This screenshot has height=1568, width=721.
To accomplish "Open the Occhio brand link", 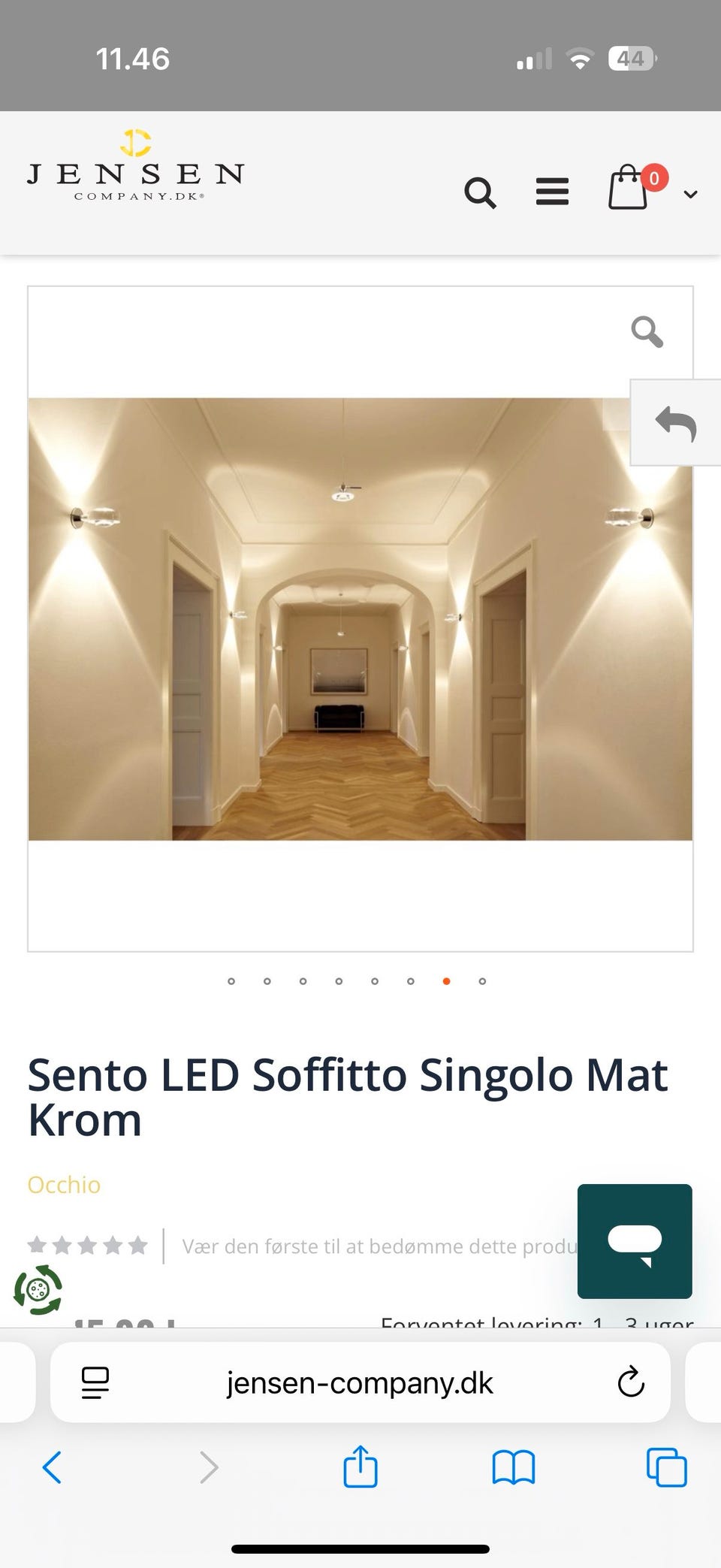I will click(64, 1185).
